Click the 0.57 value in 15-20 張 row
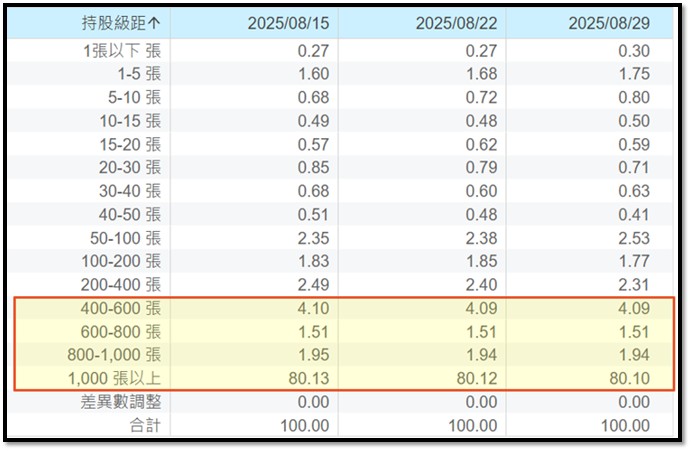The width and height of the screenshot is (691, 451). point(313,145)
